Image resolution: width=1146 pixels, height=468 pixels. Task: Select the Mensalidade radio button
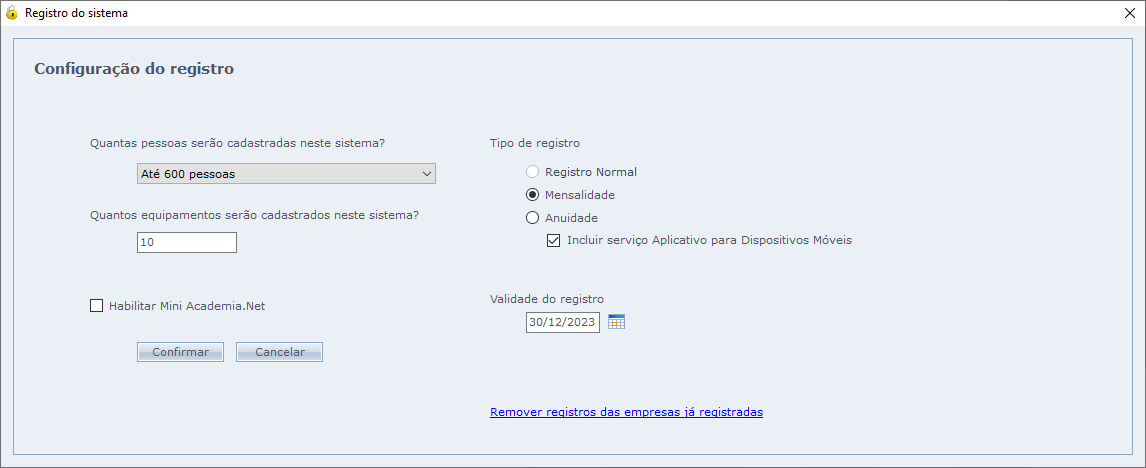[x=533, y=195]
